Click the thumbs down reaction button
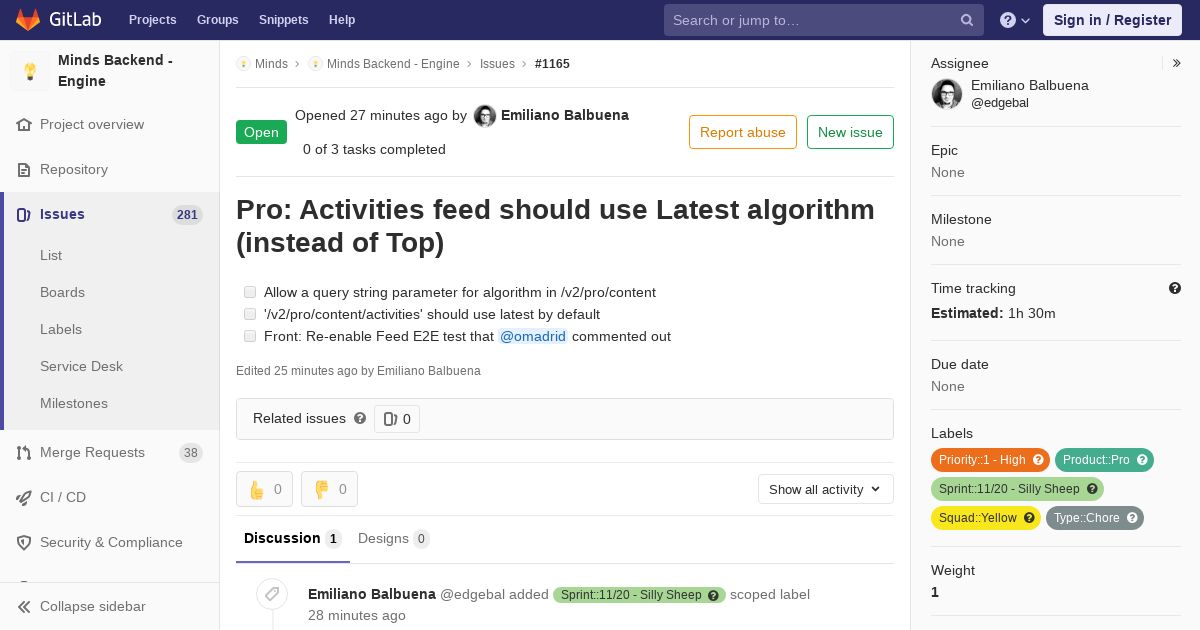Screen dimensions: 1200x630 [329, 489]
